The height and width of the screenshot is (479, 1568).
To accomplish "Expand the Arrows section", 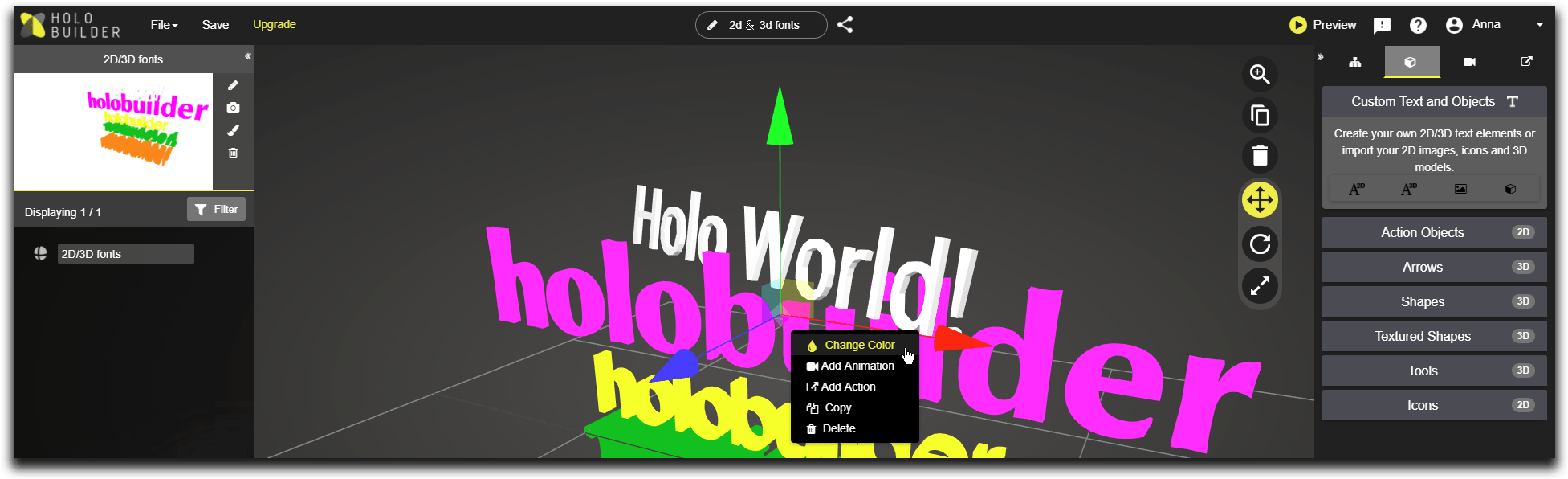I will [1434, 267].
